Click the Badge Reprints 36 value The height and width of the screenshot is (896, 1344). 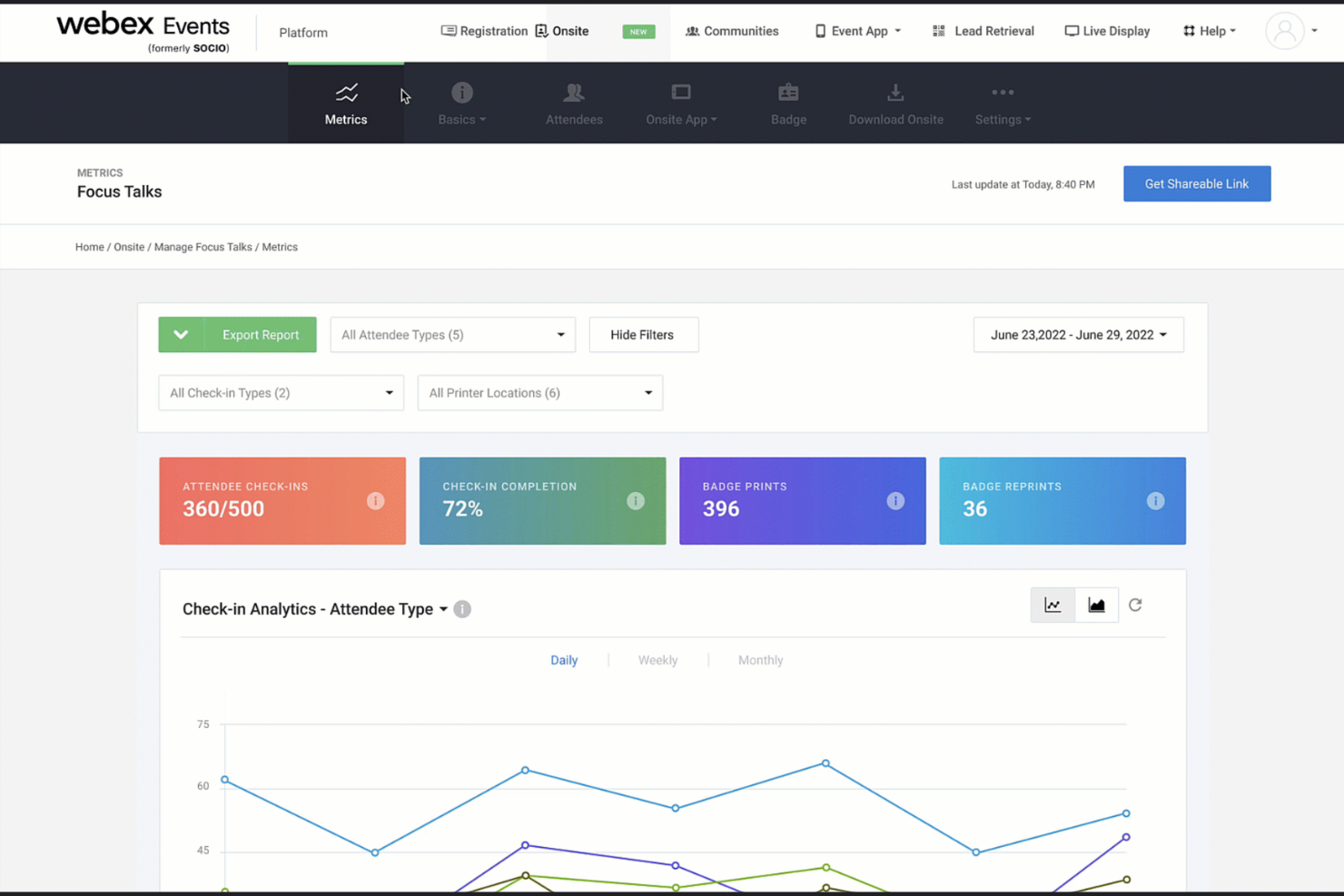click(974, 509)
